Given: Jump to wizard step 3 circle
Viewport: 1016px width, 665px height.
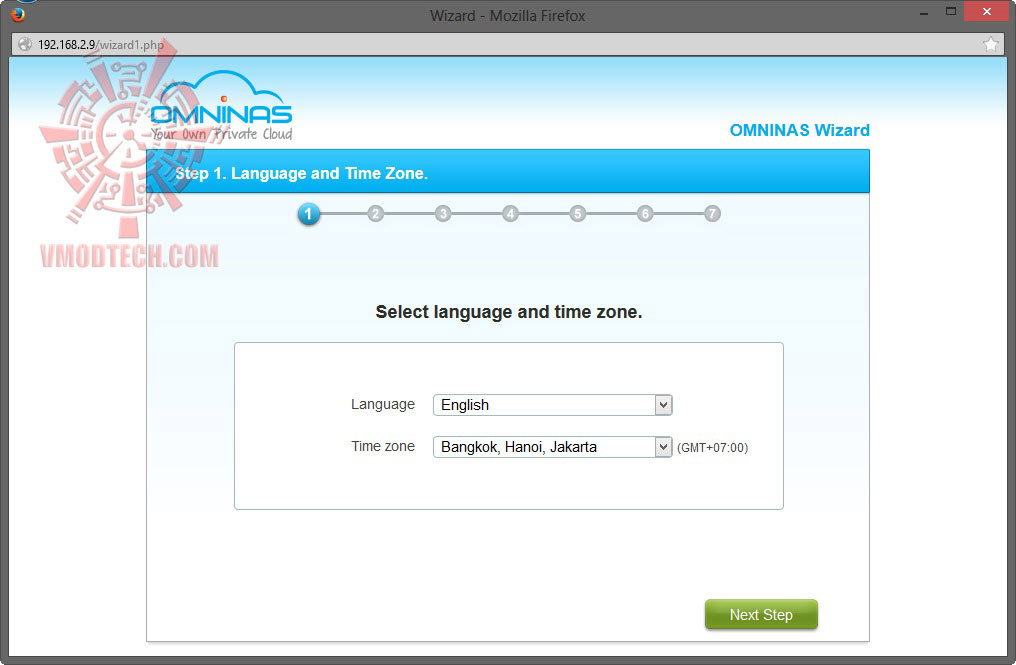Looking at the screenshot, I should click(443, 214).
